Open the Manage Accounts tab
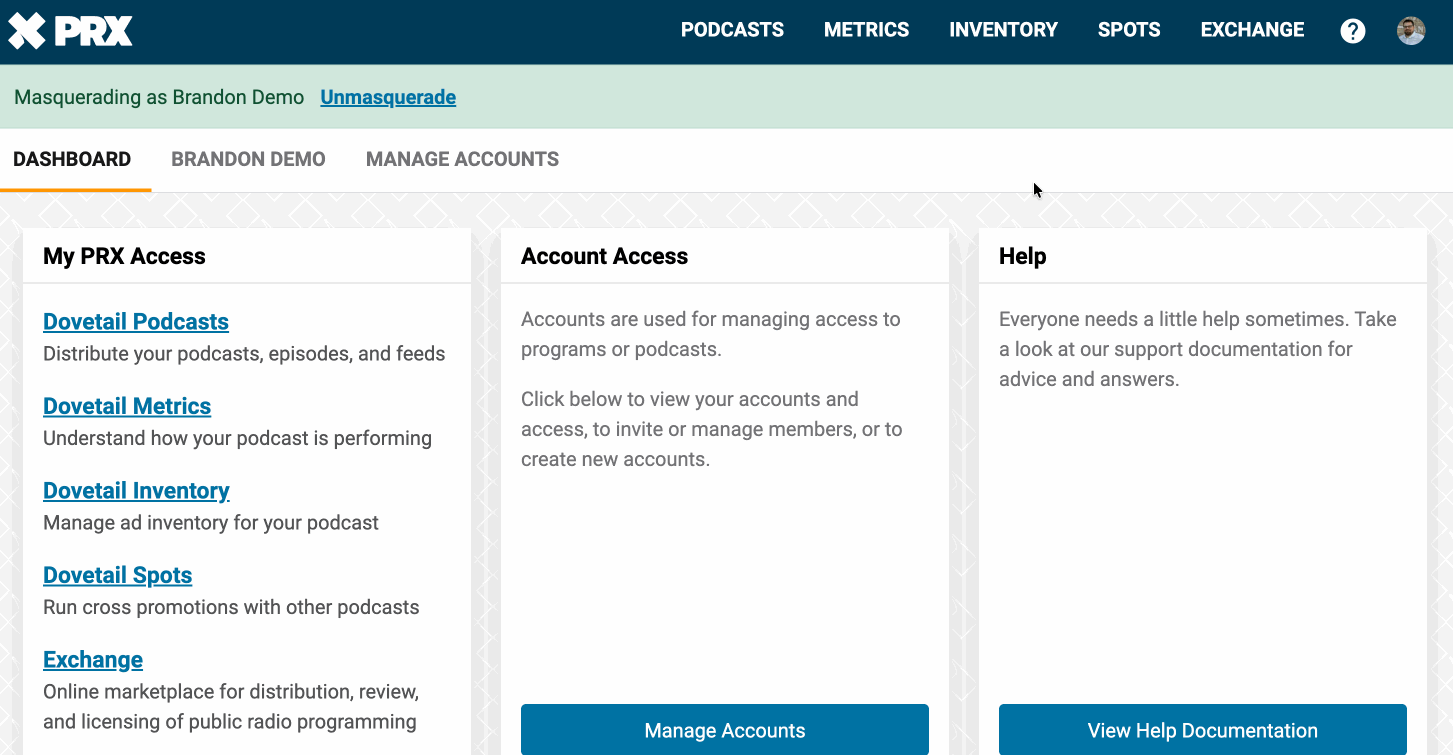 (x=462, y=159)
